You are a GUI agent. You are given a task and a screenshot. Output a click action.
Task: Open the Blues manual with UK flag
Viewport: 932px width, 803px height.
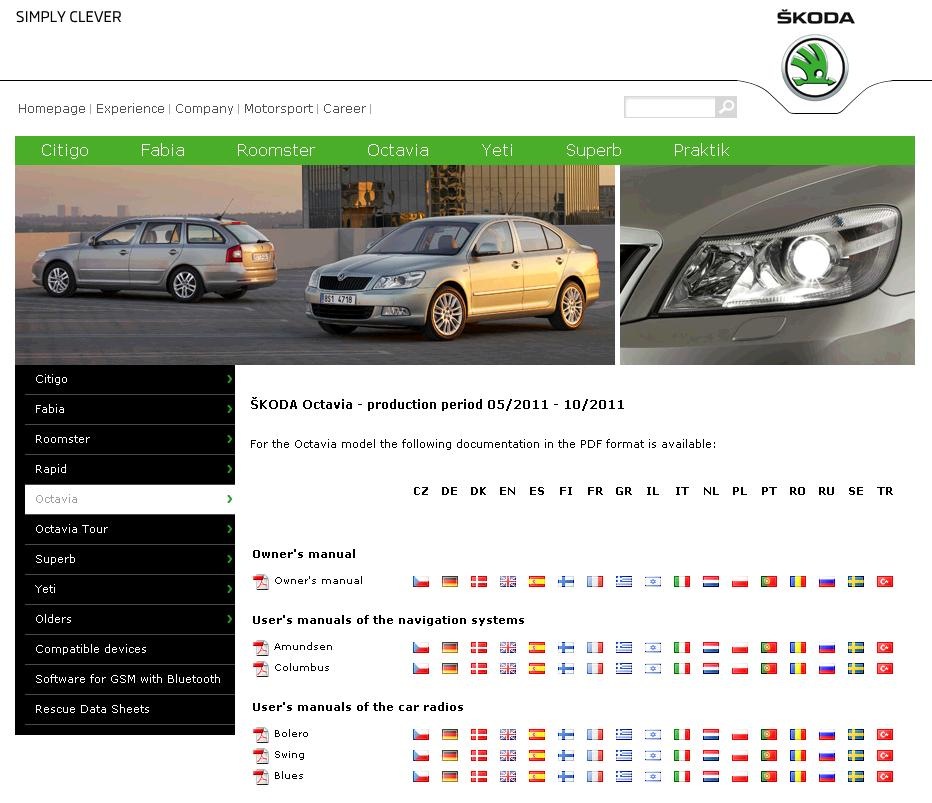tap(508, 776)
